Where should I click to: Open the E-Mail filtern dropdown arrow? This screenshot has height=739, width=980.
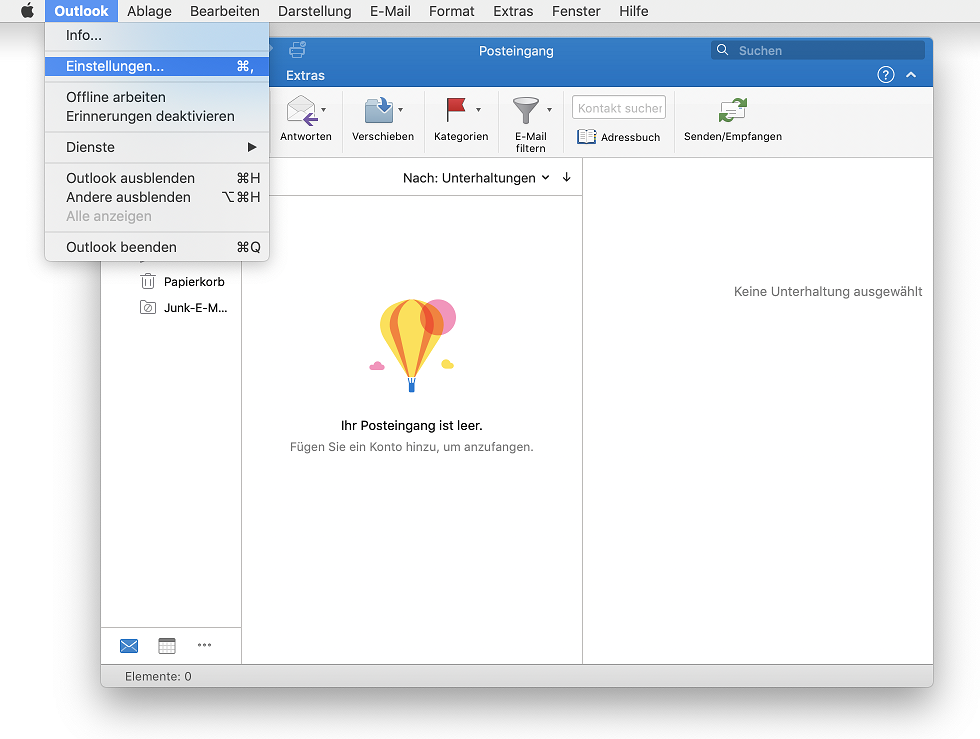coord(549,110)
